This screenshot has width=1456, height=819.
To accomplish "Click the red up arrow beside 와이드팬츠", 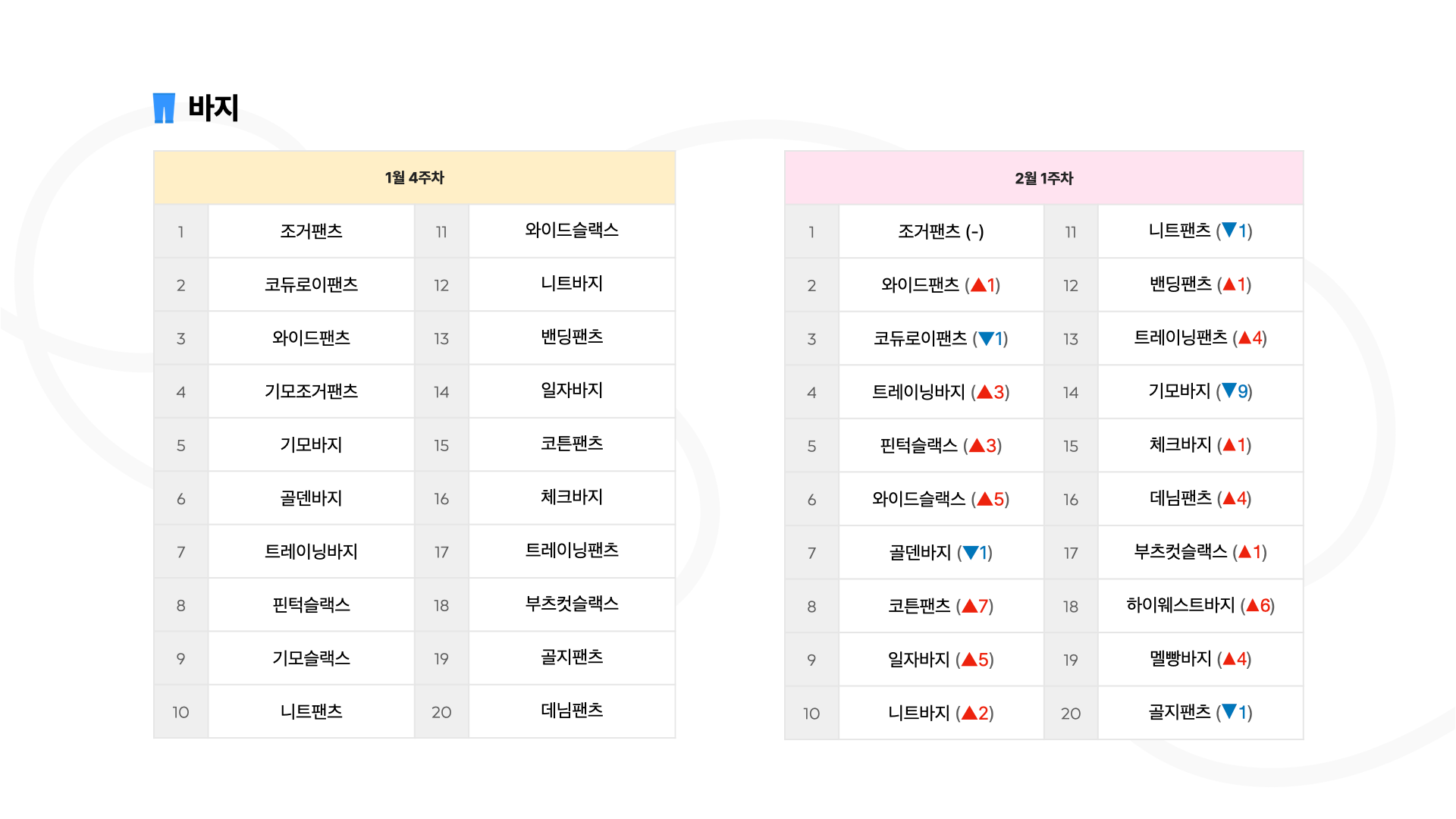I will click(978, 285).
